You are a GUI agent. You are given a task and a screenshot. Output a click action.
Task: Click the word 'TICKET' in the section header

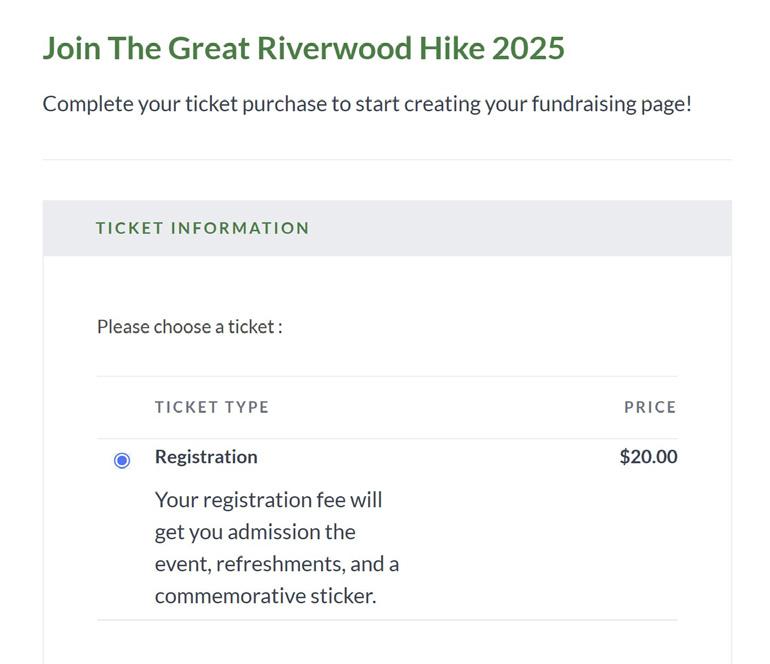pyautogui.click(x=129, y=228)
